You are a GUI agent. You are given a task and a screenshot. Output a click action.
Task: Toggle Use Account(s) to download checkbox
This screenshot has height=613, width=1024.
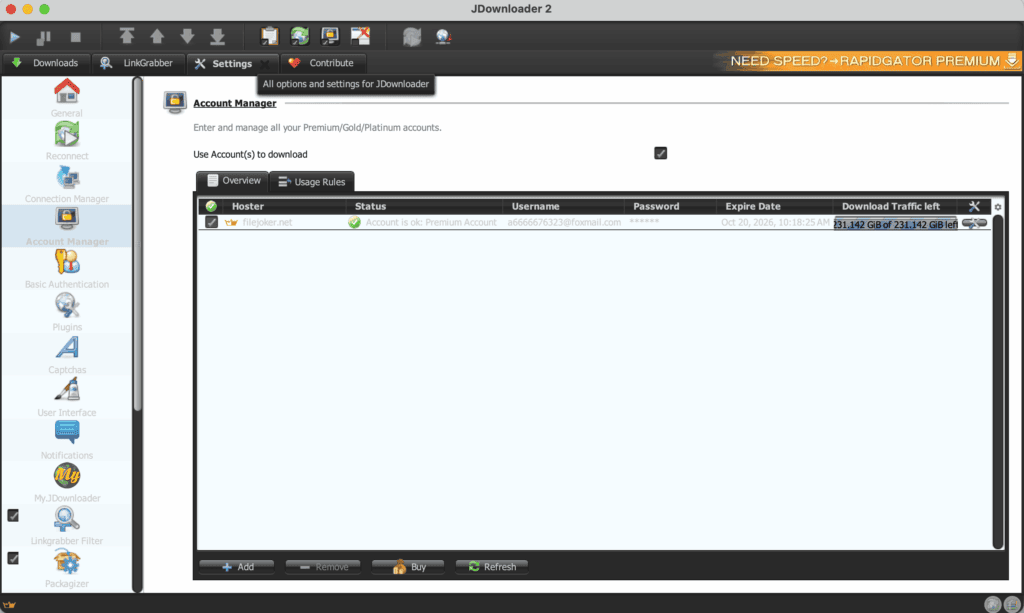[x=660, y=153]
